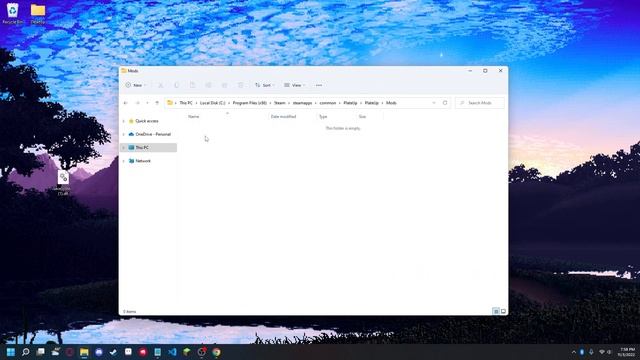The width and height of the screenshot is (640, 360).
Task: Open address bar history dropdown
Action: point(434,103)
